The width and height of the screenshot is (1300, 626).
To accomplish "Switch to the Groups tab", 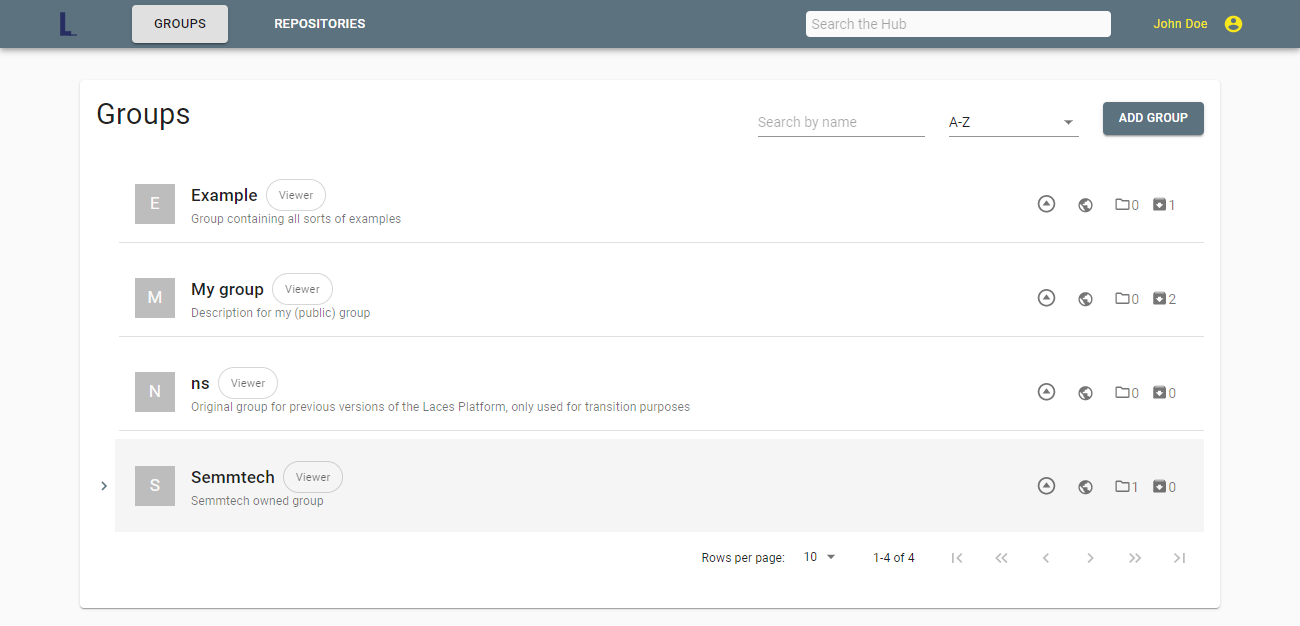I will click(x=180, y=24).
